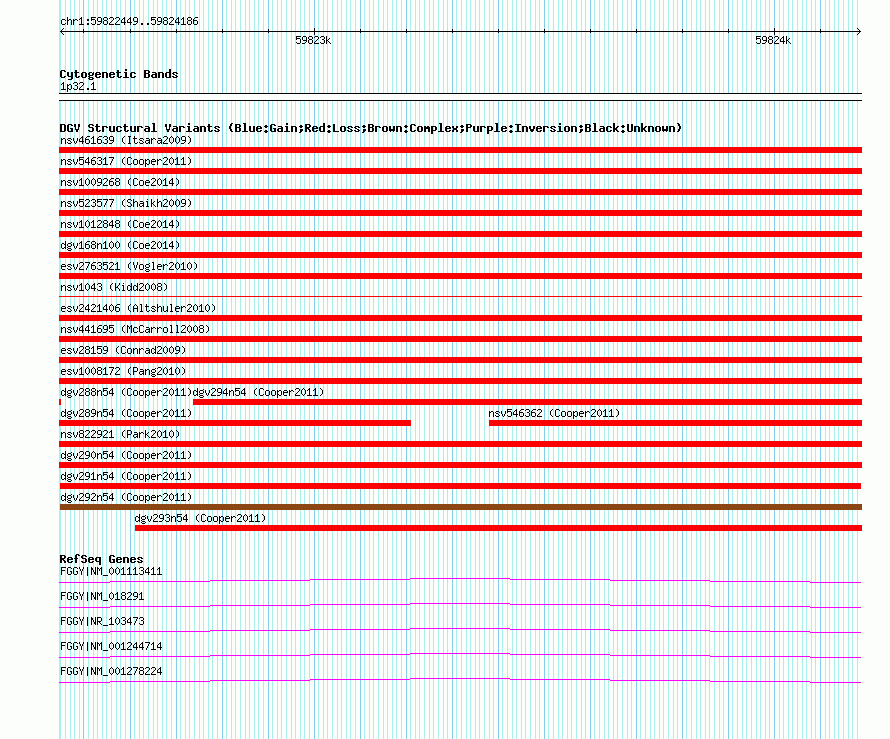This screenshot has width=890, height=739.
Task: Select dgv291n54 (Cooper2011) variant label
Action: click(x=126, y=476)
